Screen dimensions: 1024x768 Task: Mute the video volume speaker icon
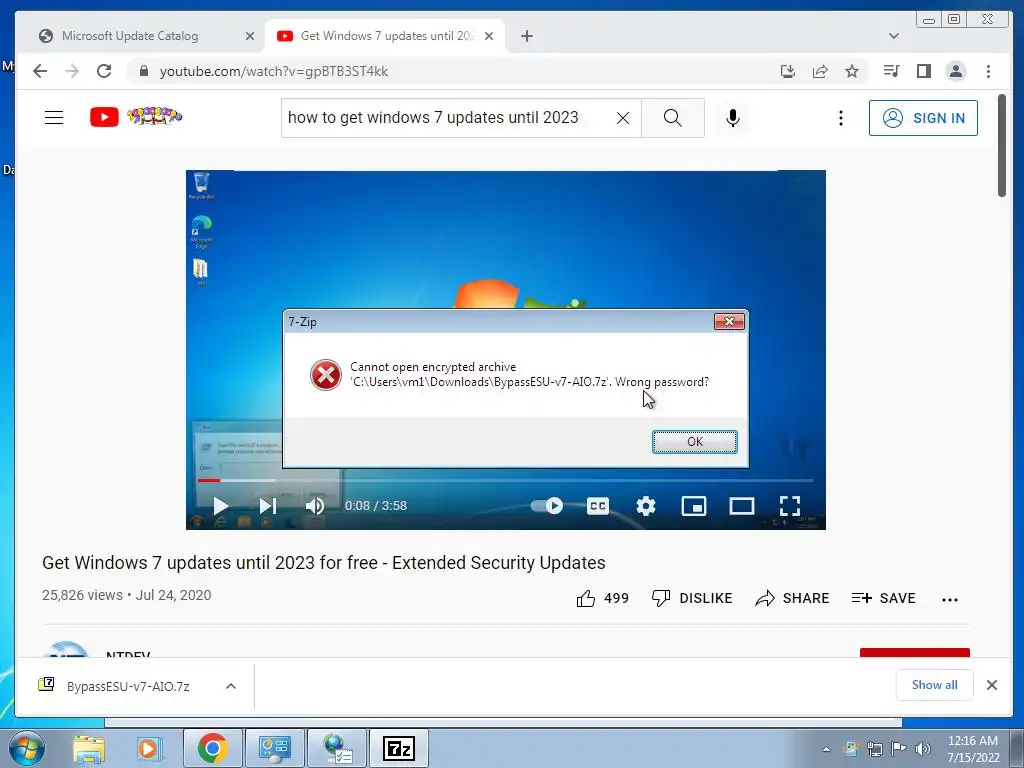coord(315,505)
